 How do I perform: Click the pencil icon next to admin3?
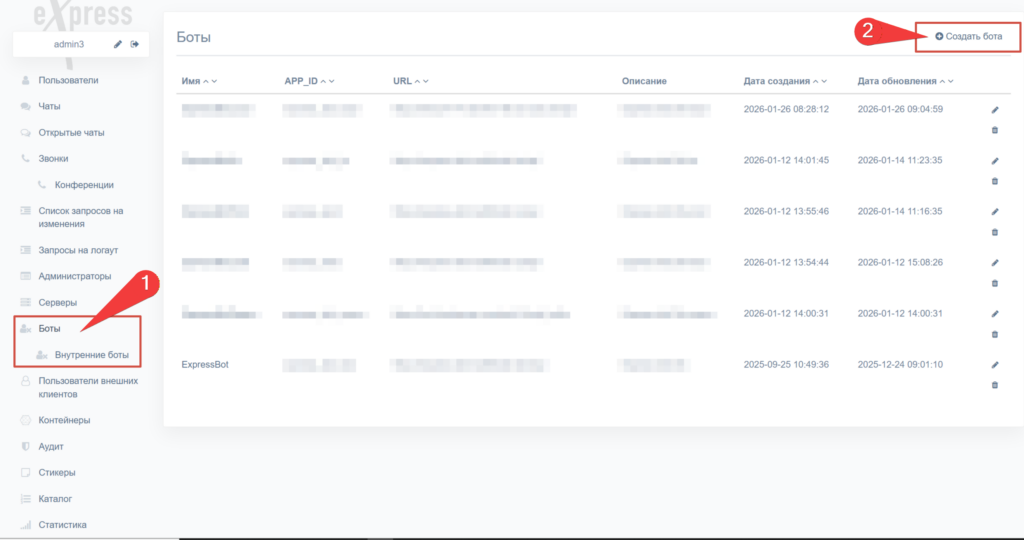(x=118, y=44)
